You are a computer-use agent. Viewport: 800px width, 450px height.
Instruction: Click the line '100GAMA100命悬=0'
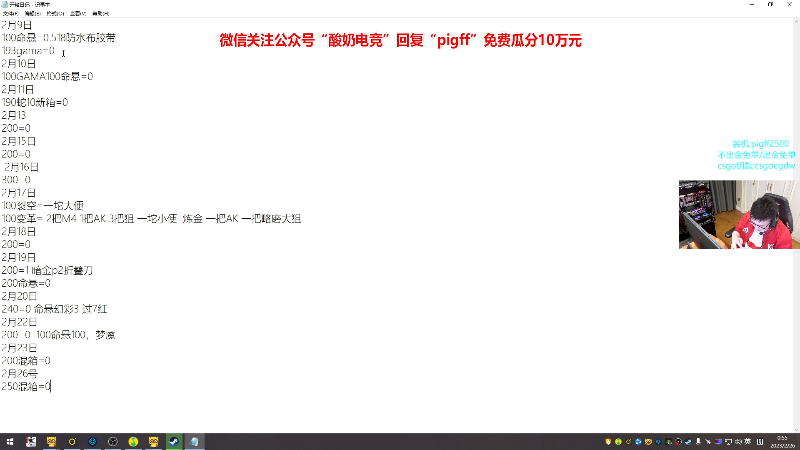47,76
